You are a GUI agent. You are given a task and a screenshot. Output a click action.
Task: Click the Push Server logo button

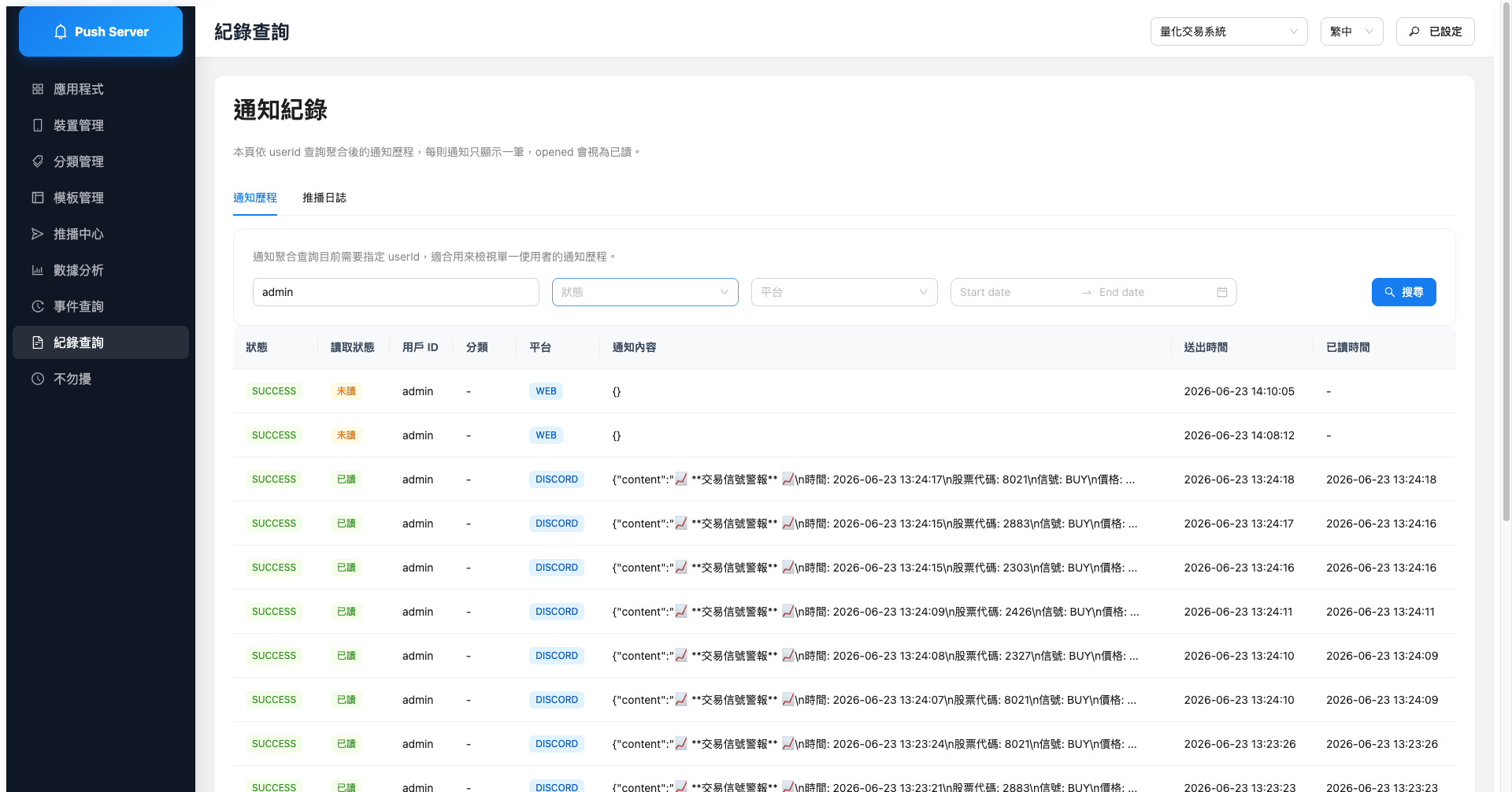click(x=101, y=31)
